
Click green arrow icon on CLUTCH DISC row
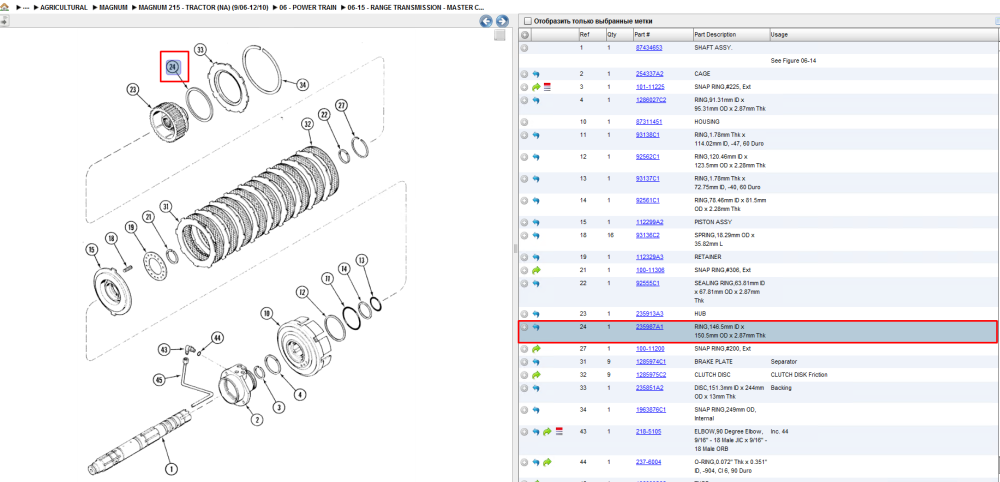coord(536,375)
